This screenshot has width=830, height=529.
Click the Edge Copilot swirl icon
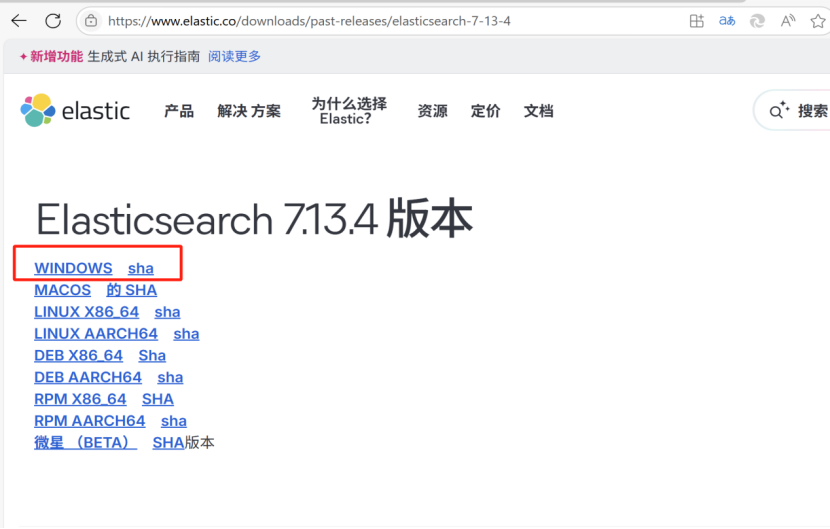[757, 21]
